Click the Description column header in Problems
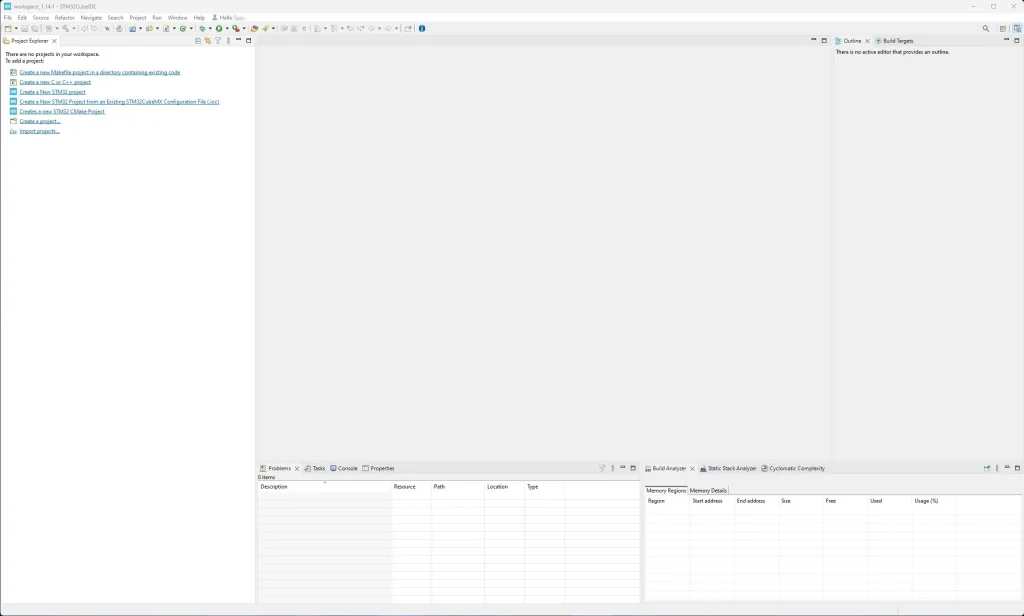Screen dimensions: 1024x616 [274, 487]
